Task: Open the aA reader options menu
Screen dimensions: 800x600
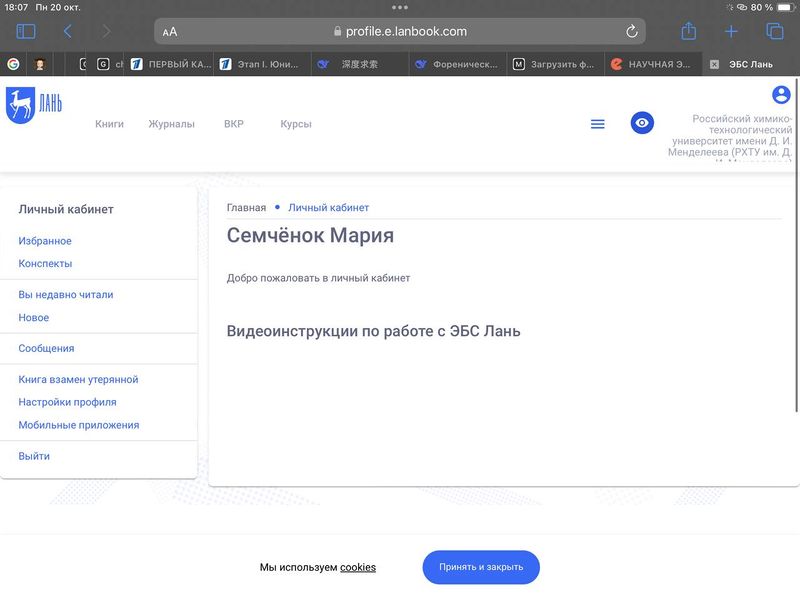Action: coord(170,32)
